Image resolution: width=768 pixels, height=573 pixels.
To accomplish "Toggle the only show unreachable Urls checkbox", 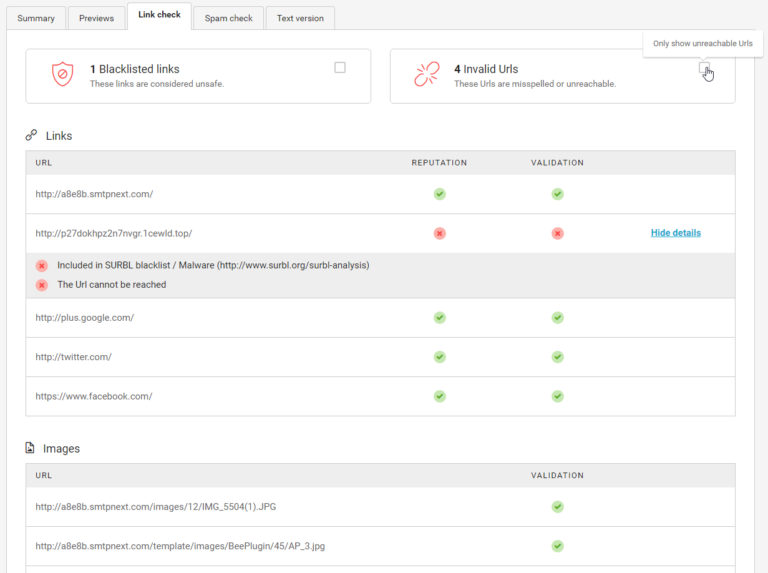I will pyautogui.click(x=704, y=68).
